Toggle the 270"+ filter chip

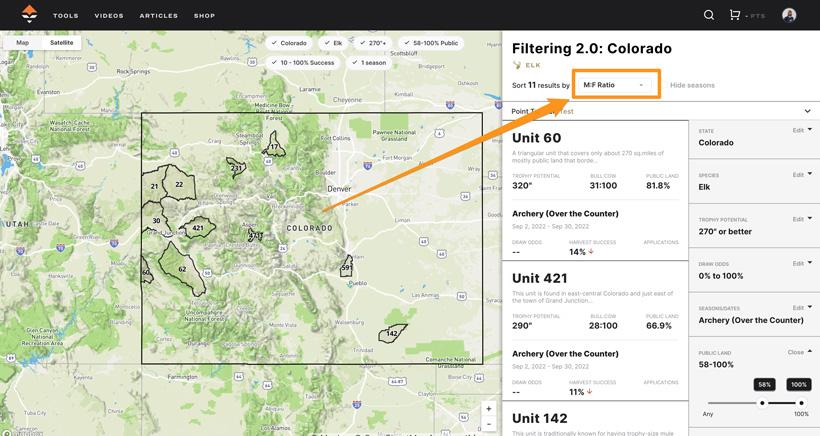(373, 43)
